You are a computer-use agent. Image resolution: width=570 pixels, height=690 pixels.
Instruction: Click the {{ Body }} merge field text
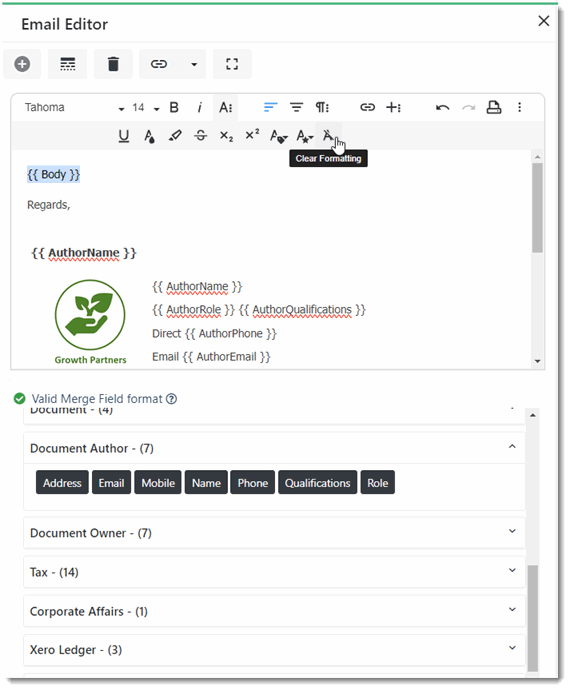tap(53, 175)
